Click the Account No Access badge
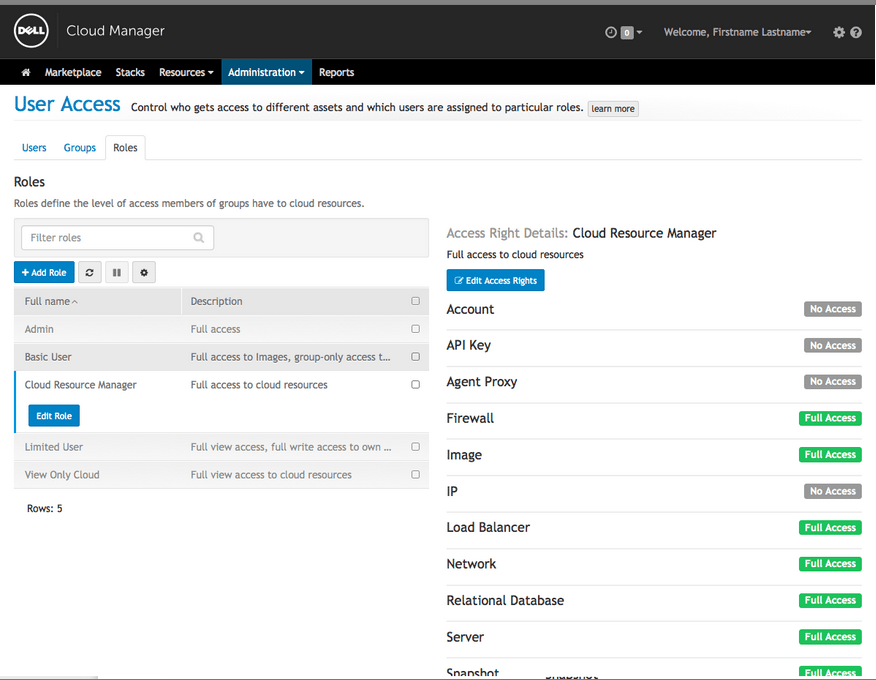Screen dimensions: 876x680 pos(832,309)
